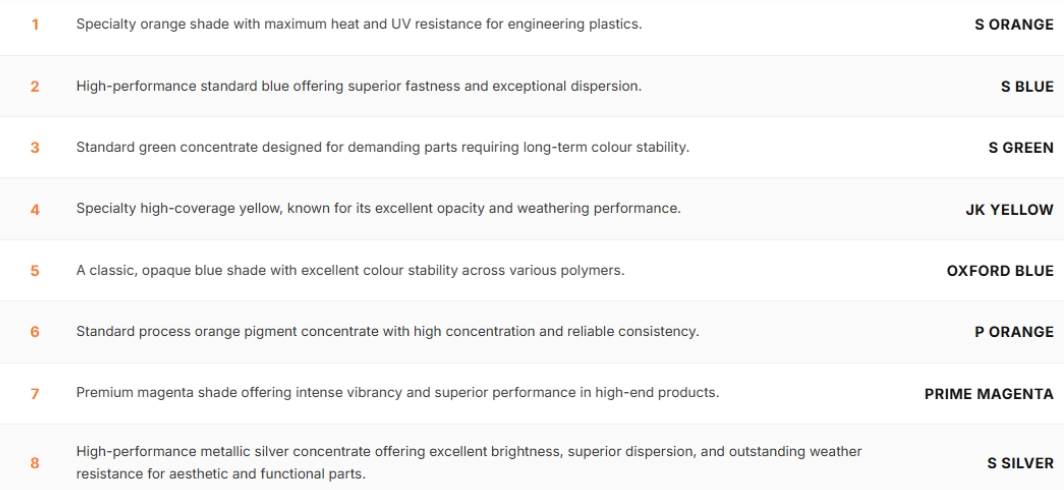Select the S SILVER product name

click(x=1020, y=463)
